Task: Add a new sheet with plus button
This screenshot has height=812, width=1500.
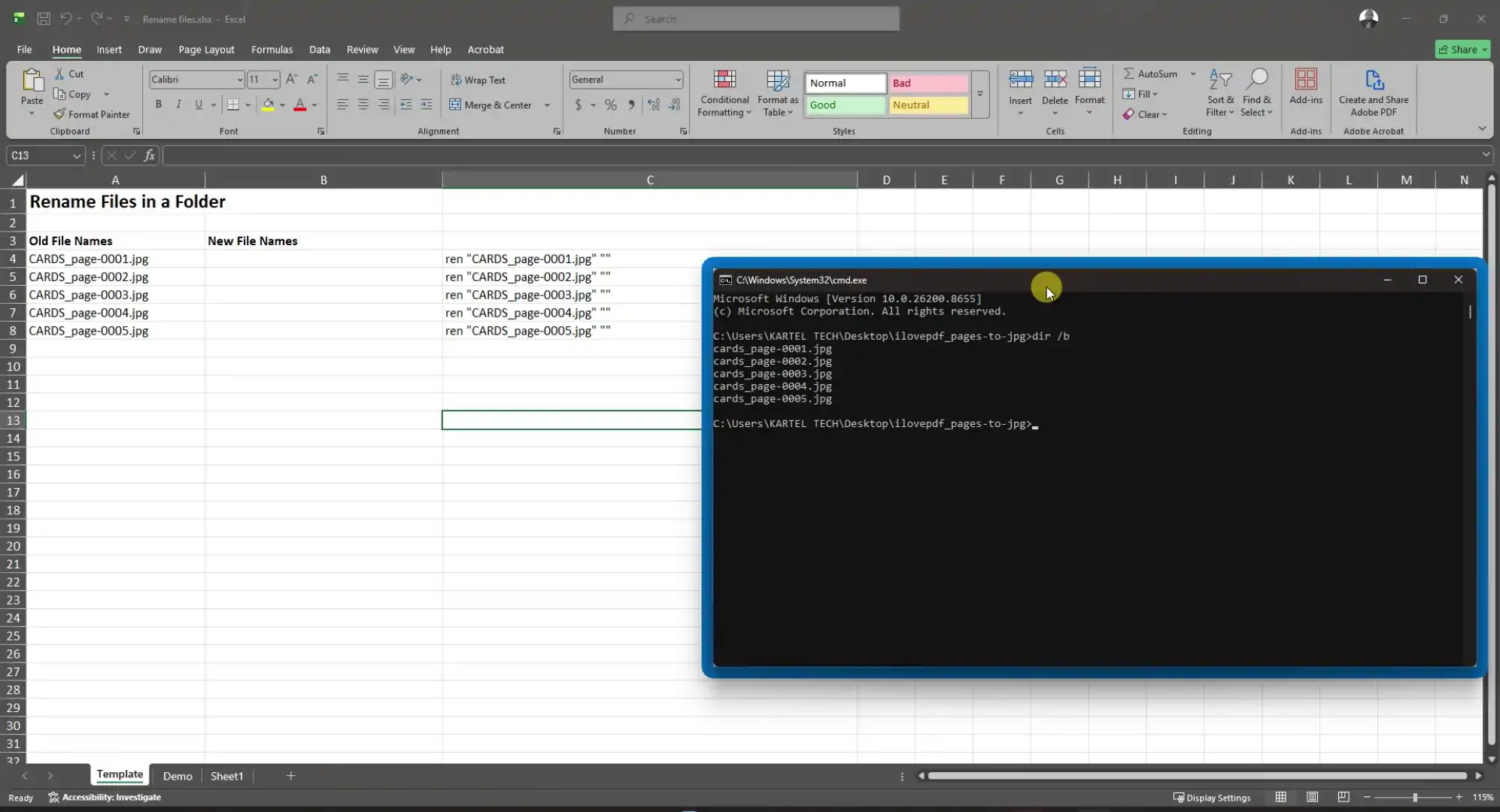Action: (291, 776)
